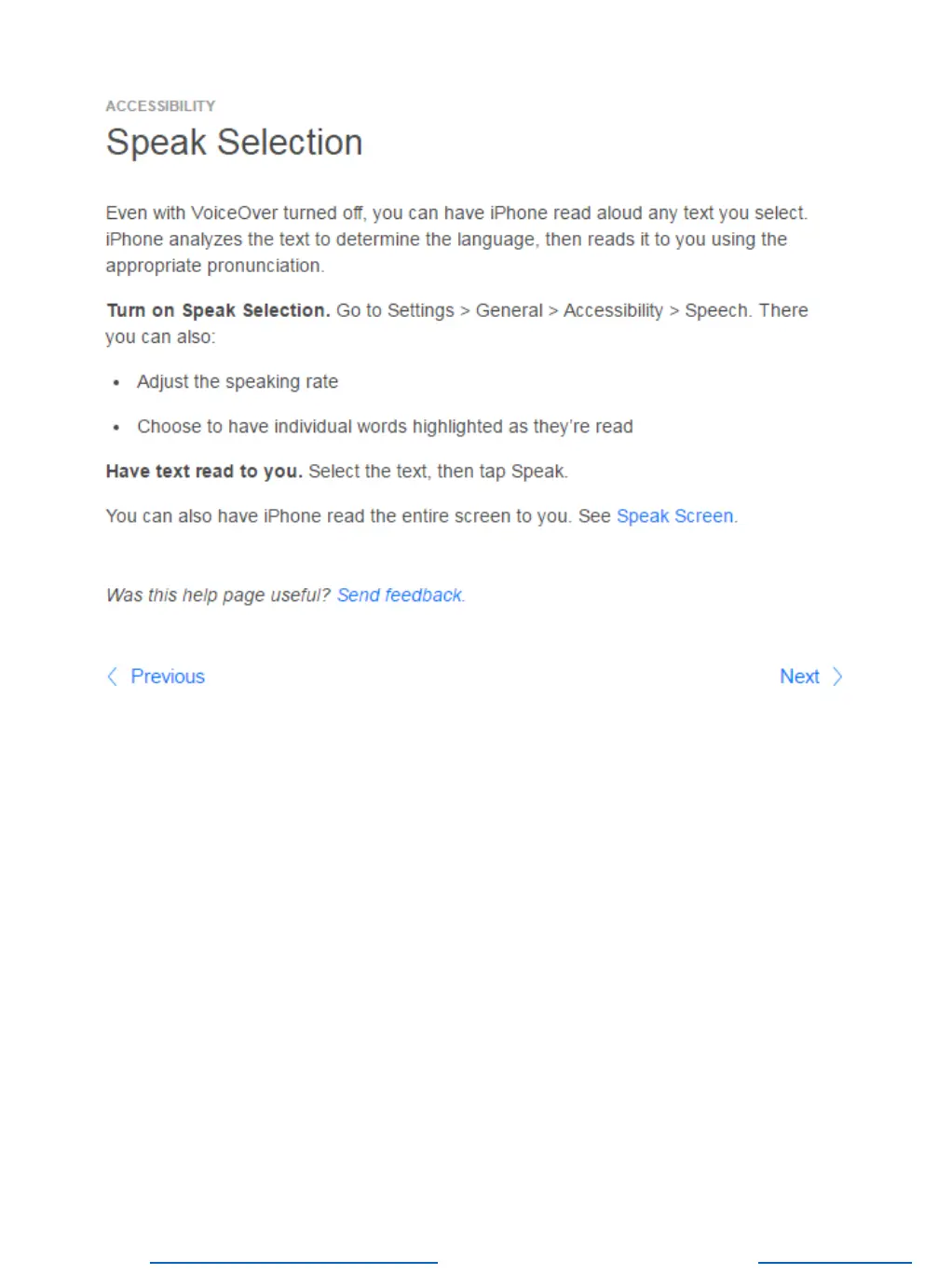Click the ACCESSIBILITY category label
952x1288 pixels.
160,106
